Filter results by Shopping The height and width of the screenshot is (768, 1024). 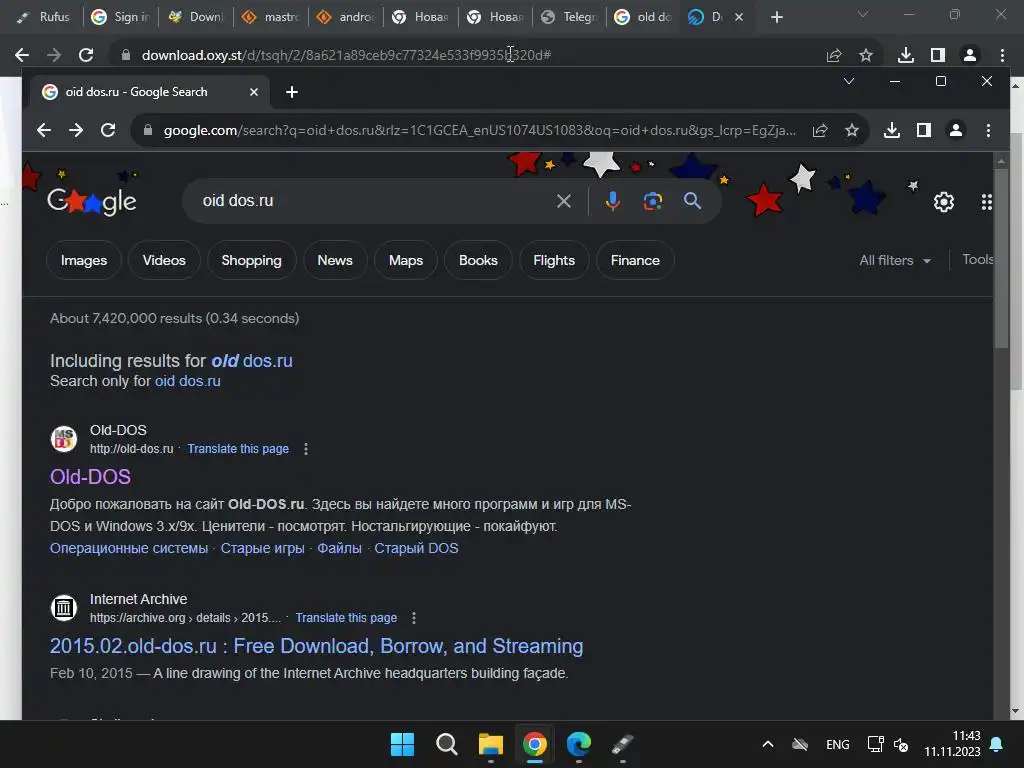251,260
